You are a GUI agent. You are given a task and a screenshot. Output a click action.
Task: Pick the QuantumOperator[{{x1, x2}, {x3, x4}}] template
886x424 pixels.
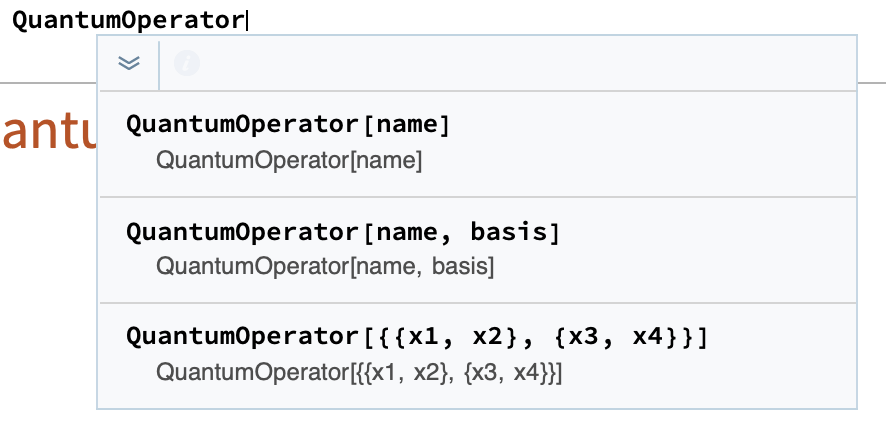478,356
